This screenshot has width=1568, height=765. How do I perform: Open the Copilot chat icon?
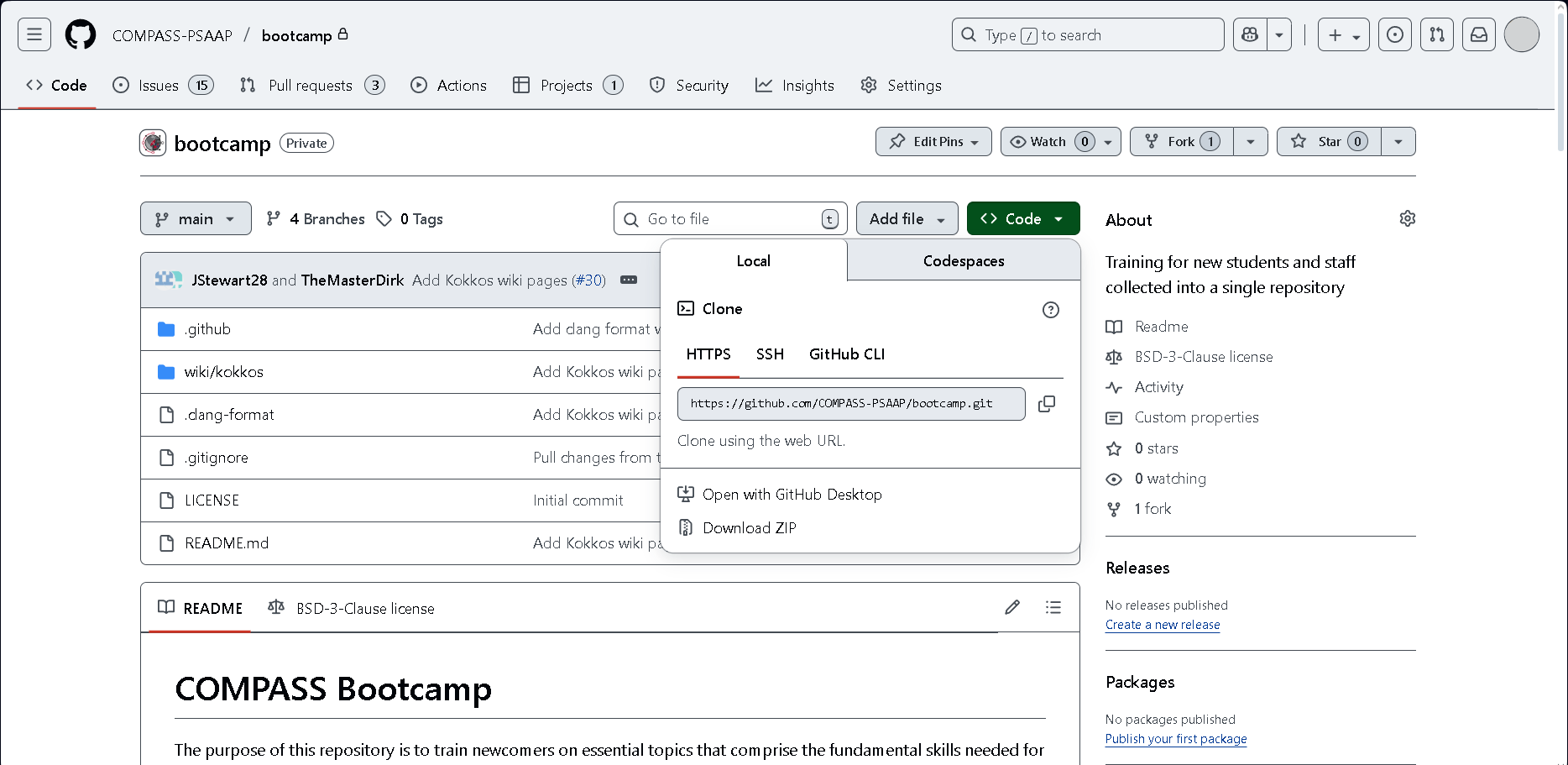pyautogui.click(x=1250, y=34)
